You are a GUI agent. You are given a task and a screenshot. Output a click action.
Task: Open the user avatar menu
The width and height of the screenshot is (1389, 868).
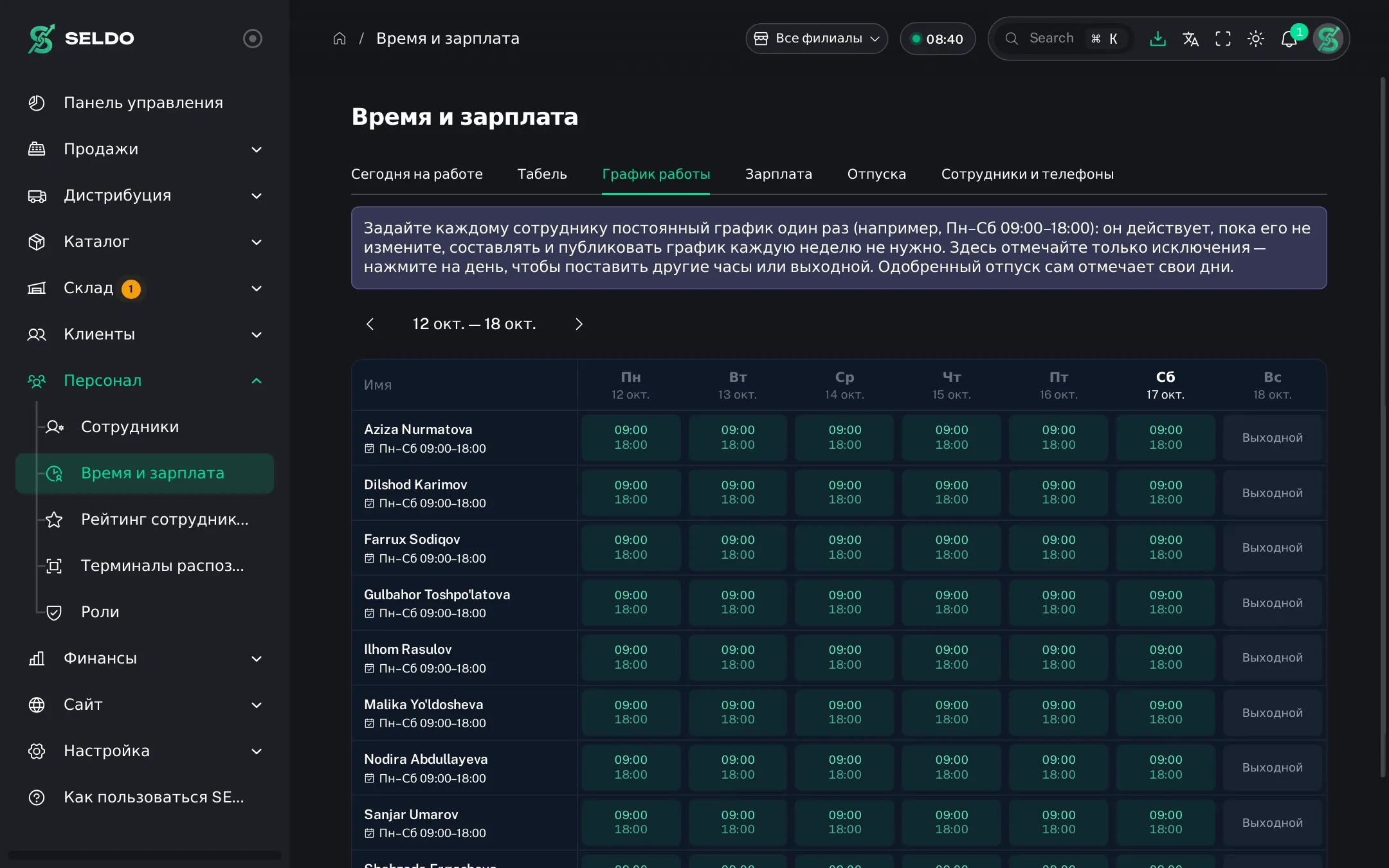click(1328, 39)
